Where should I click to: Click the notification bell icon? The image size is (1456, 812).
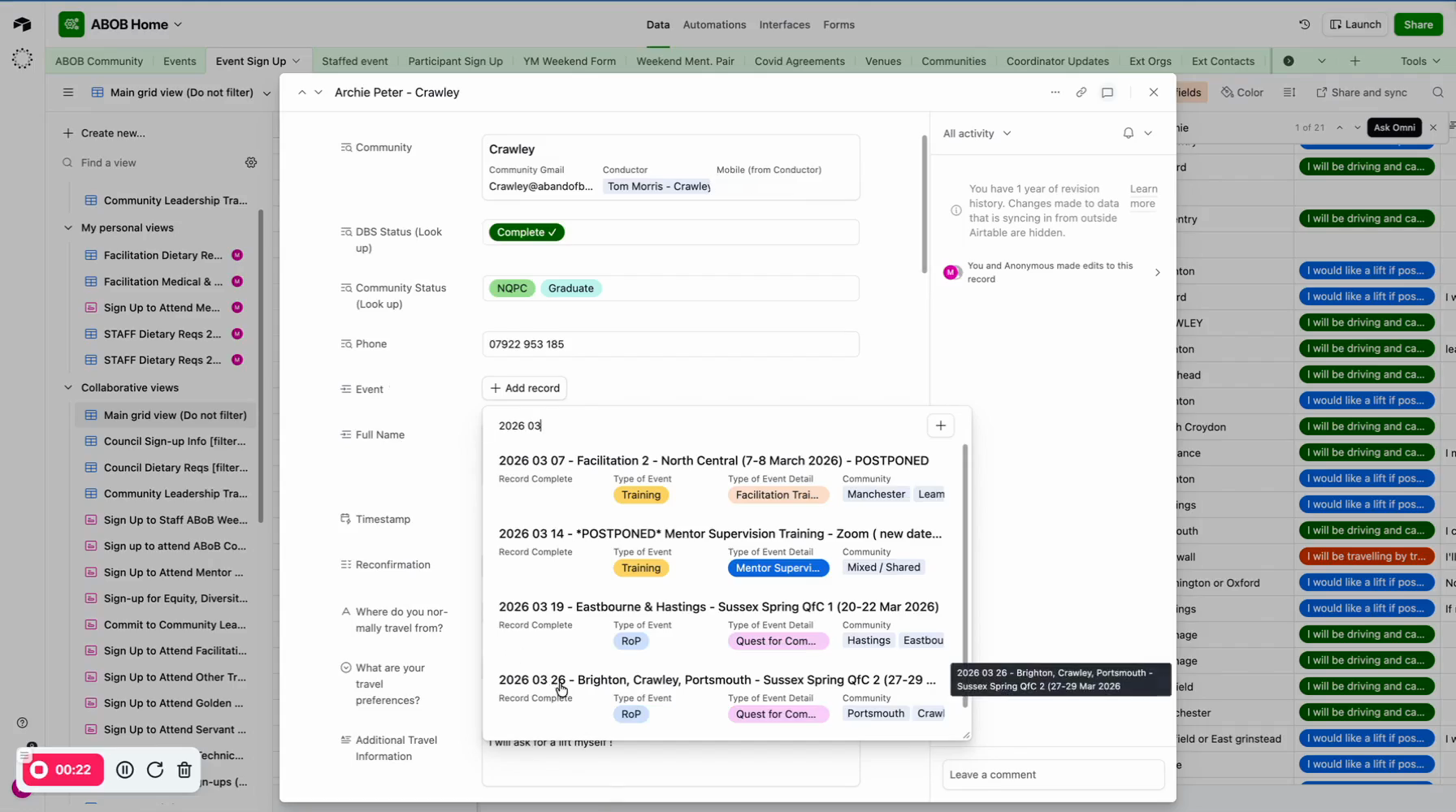click(1128, 133)
